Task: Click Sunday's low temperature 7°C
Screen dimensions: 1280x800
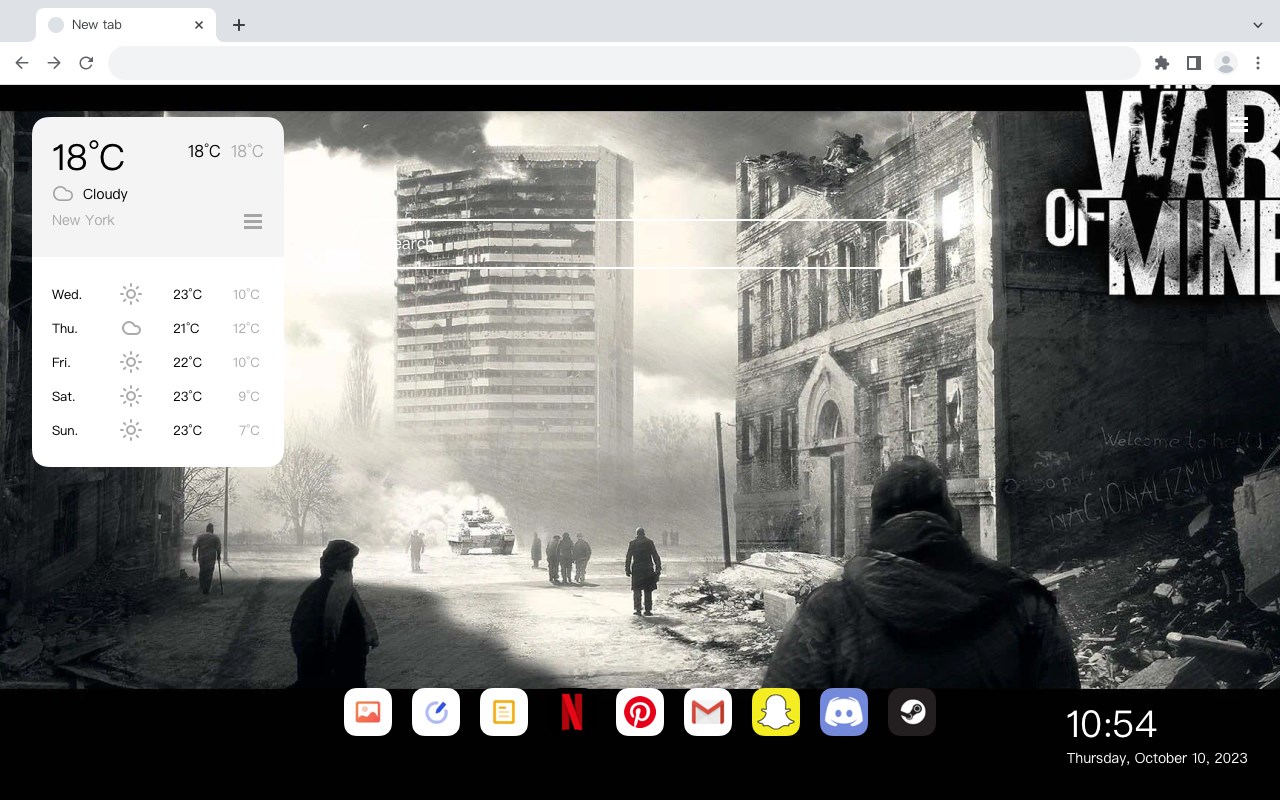Action: pos(249,430)
